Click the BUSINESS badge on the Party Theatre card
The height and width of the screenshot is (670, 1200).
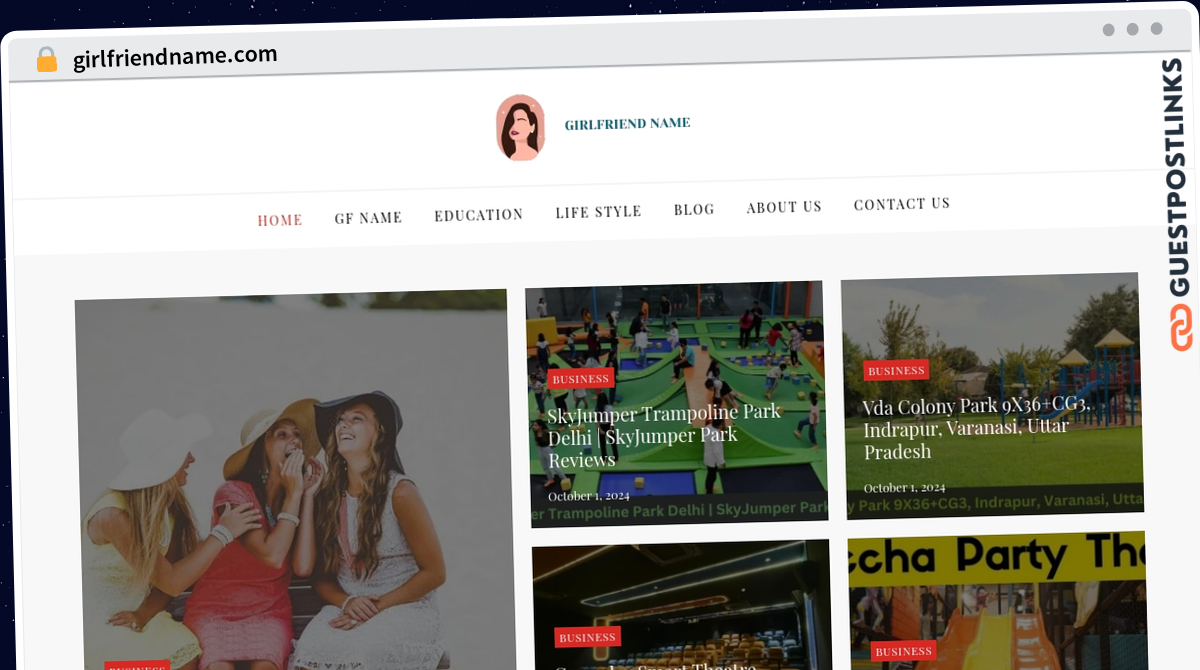(x=903, y=651)
